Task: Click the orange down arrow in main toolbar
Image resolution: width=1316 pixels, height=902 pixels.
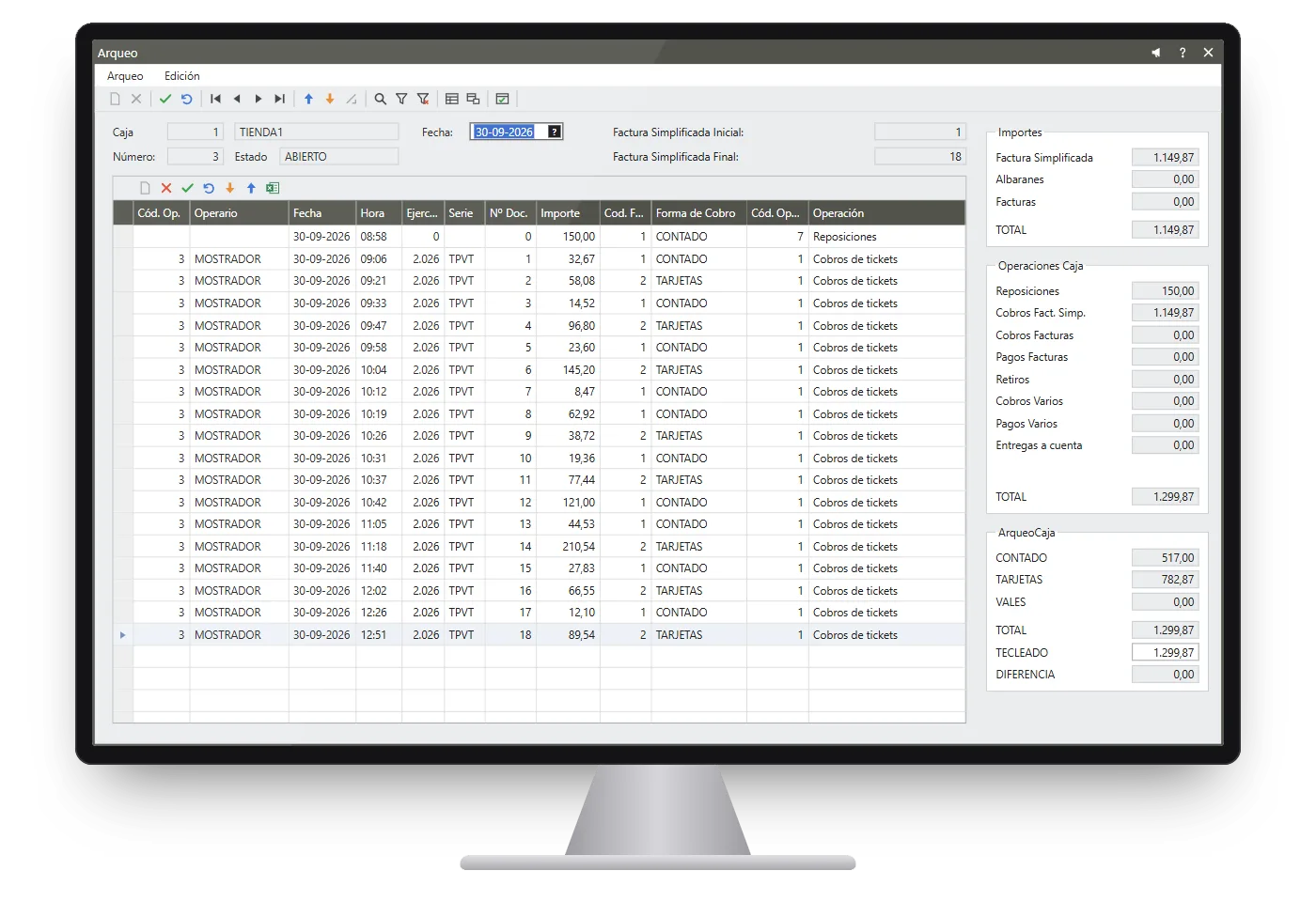Action: (330, 99)
